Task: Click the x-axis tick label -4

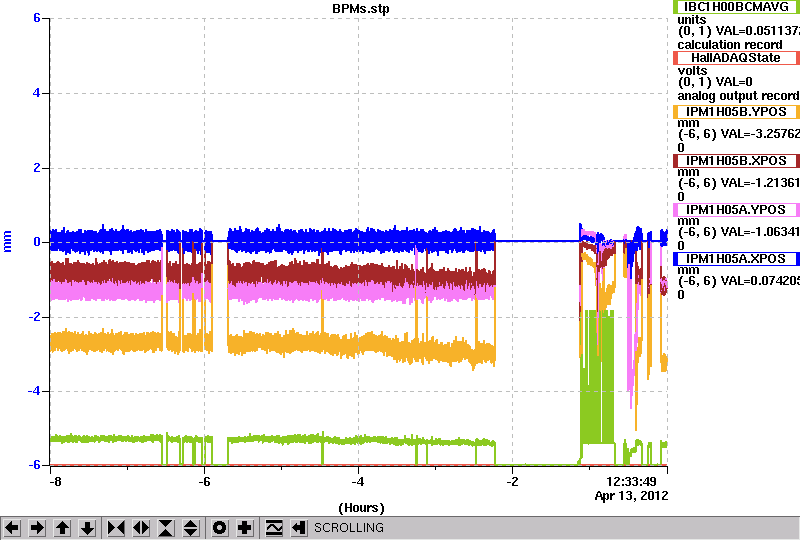Action: point(358,482)
